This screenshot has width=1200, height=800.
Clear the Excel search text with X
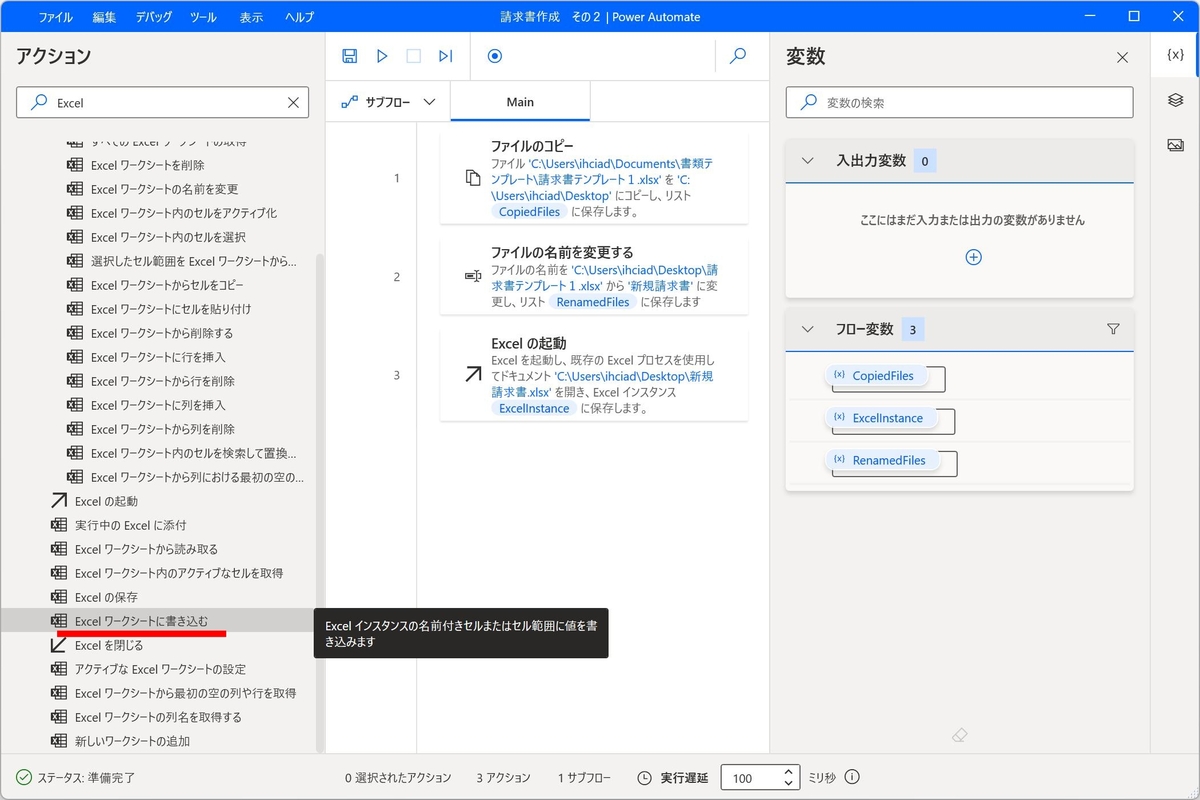293,102
